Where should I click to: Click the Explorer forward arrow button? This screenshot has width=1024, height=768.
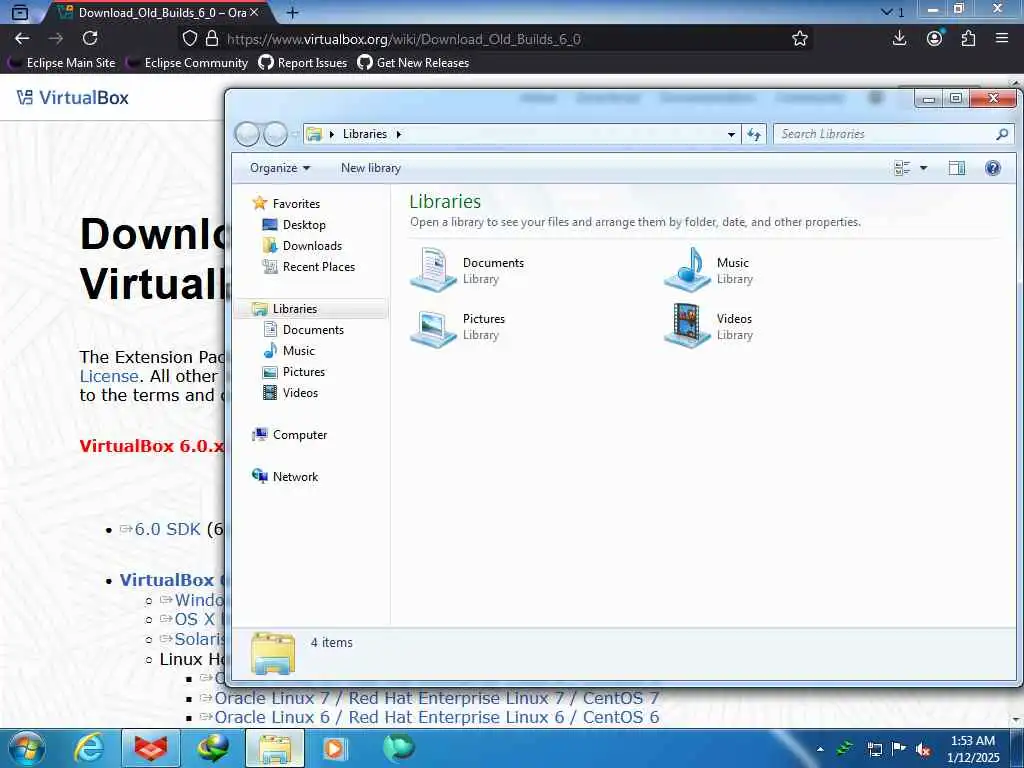[x=275, y=134]
